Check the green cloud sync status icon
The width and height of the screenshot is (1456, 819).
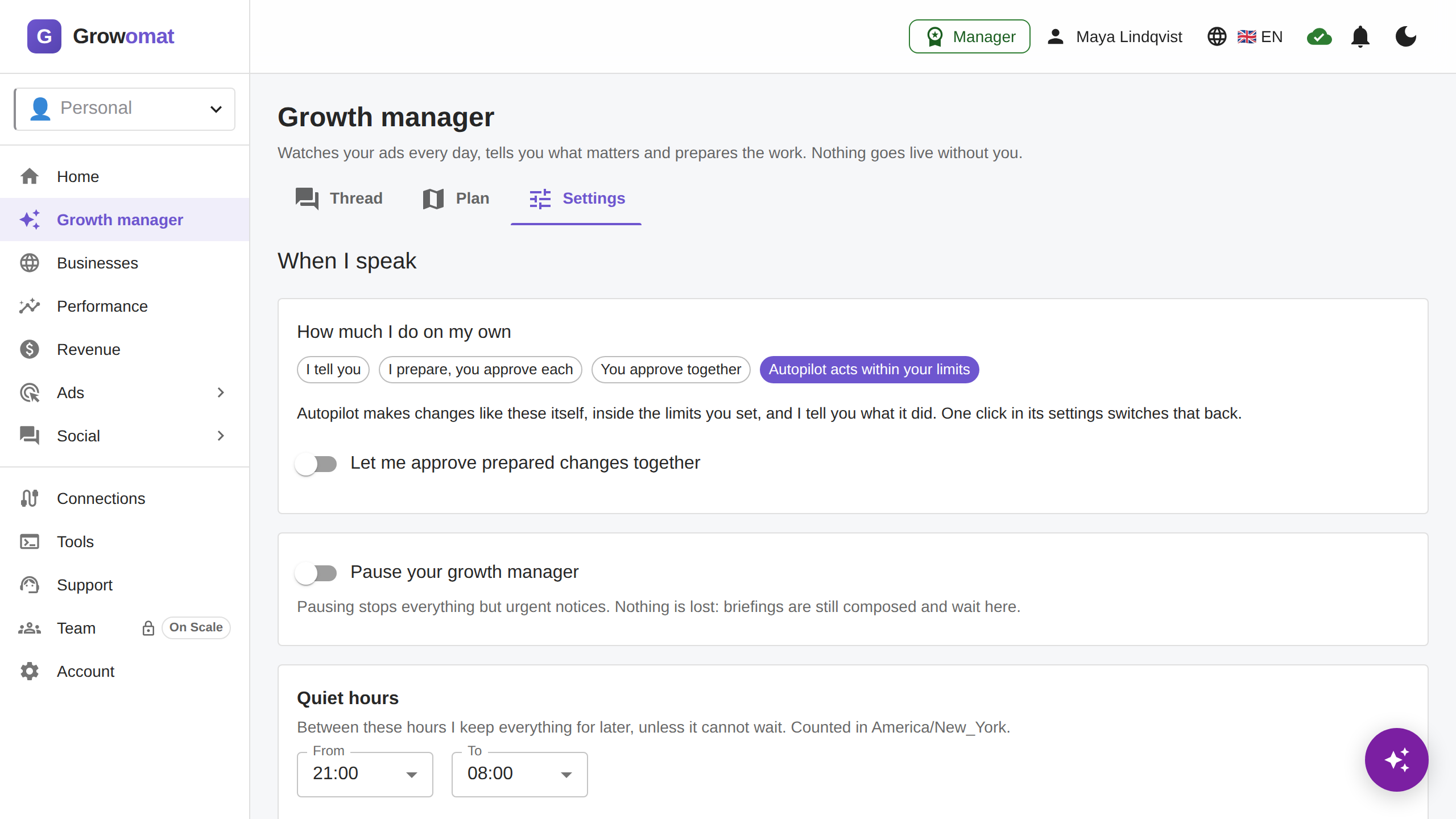(1319, 37)
